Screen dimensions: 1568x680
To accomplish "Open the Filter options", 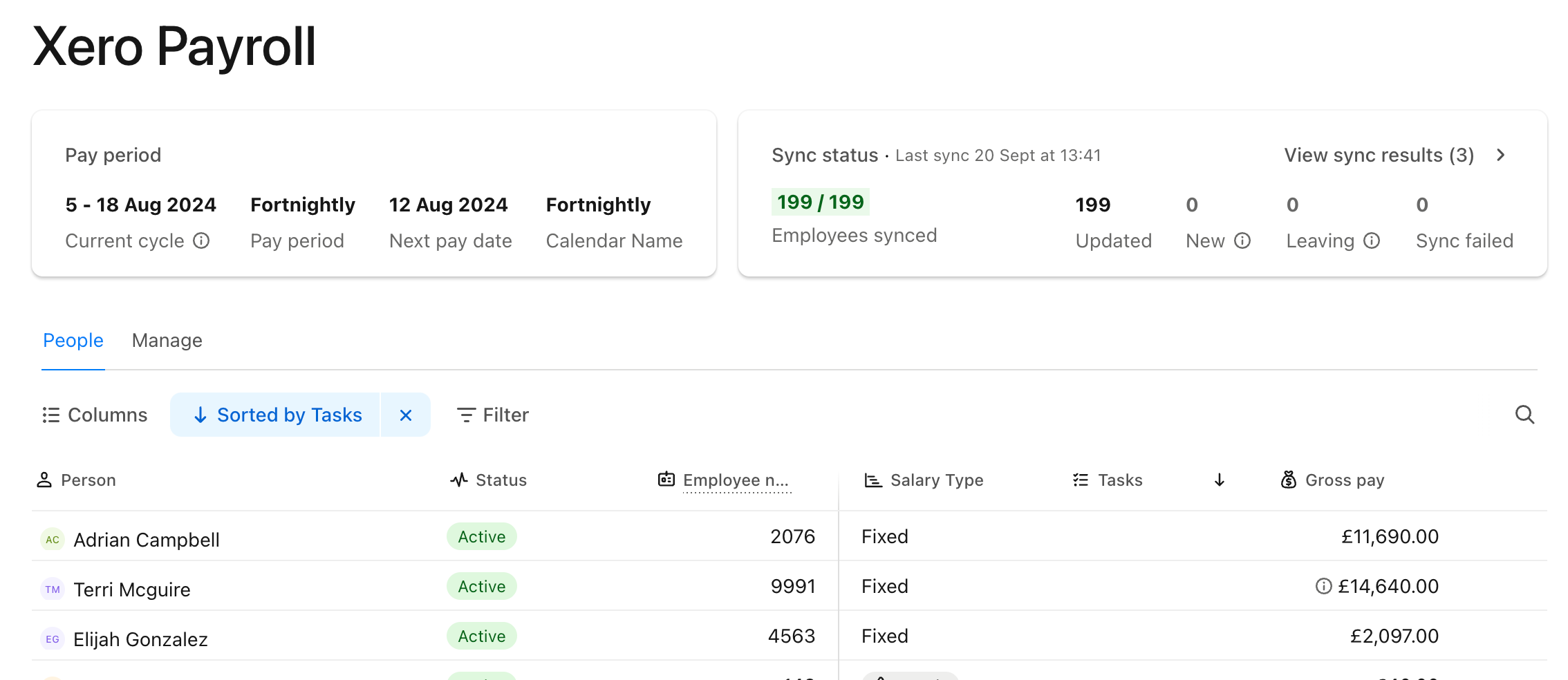I will tap(493, 415).
